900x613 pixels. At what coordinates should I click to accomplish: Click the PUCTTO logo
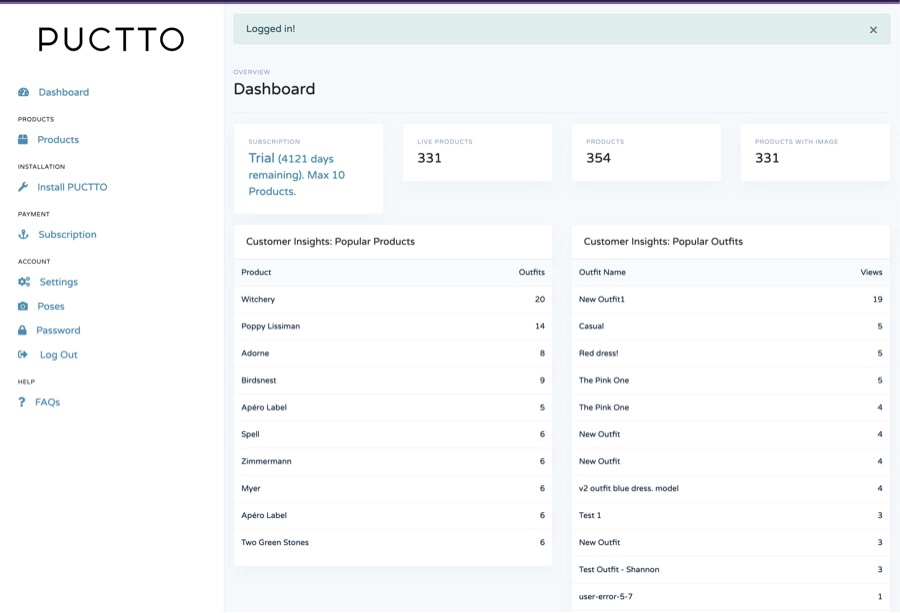click(111, 39)
